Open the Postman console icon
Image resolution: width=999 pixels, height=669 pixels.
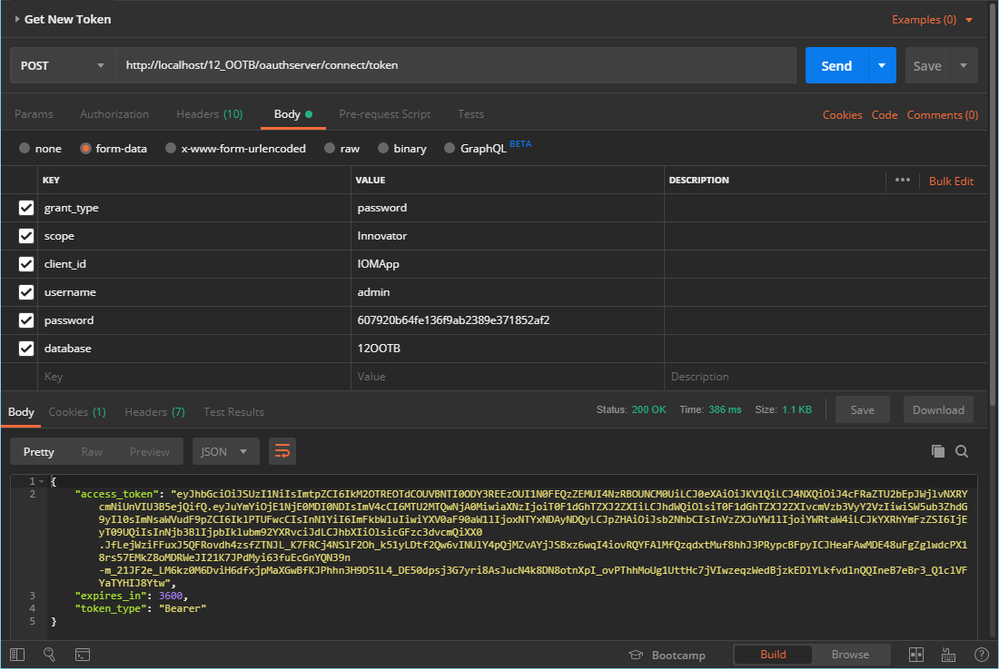[x=83, y=655]
